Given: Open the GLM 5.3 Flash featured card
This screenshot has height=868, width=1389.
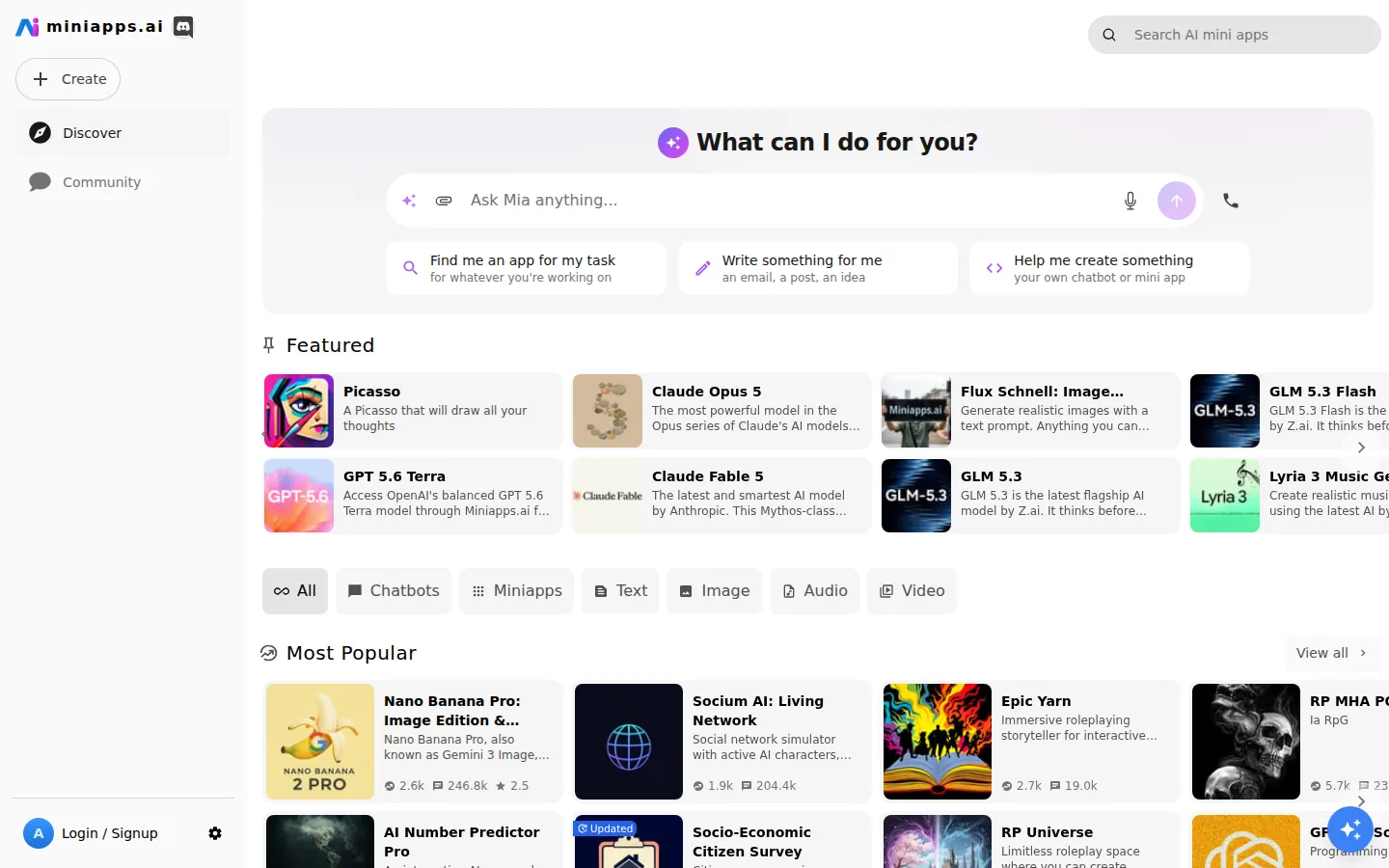Looking at the screenshot, I should pyautogui.click(x=1290, y=411).
